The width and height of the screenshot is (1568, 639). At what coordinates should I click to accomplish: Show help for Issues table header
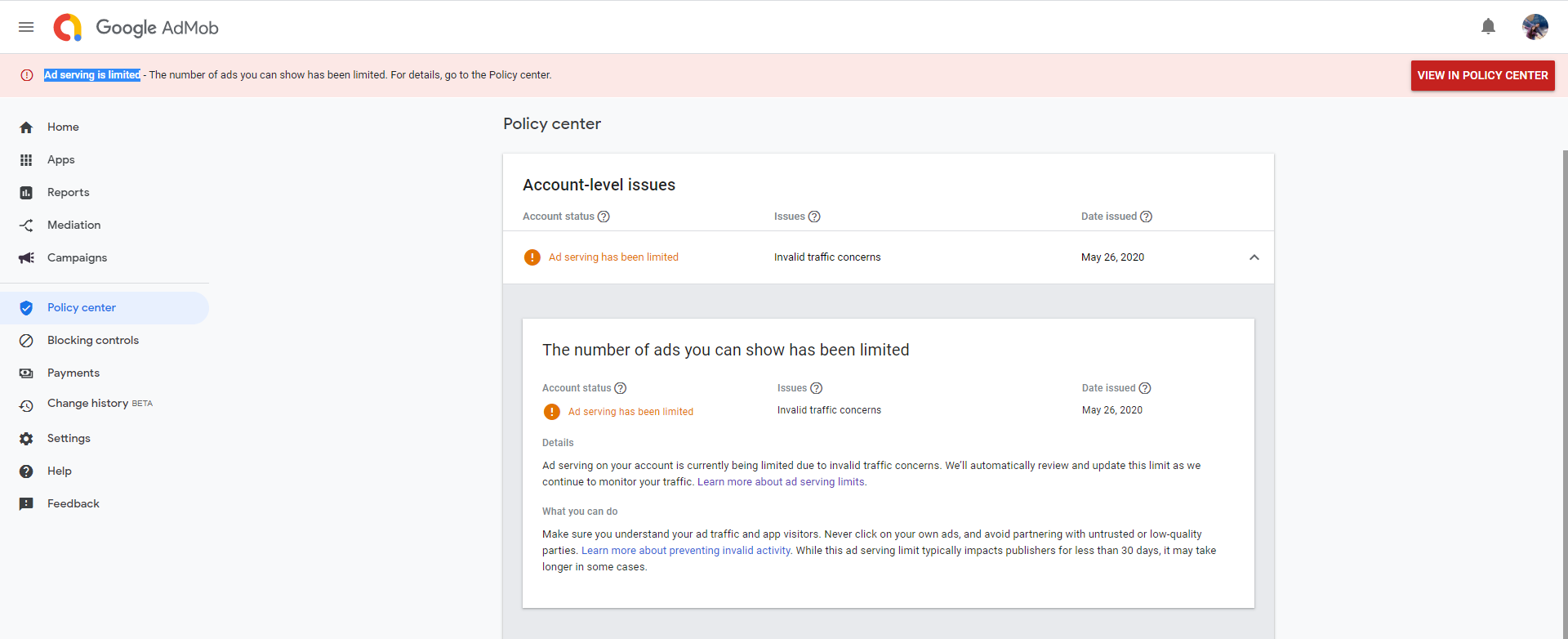814,217
